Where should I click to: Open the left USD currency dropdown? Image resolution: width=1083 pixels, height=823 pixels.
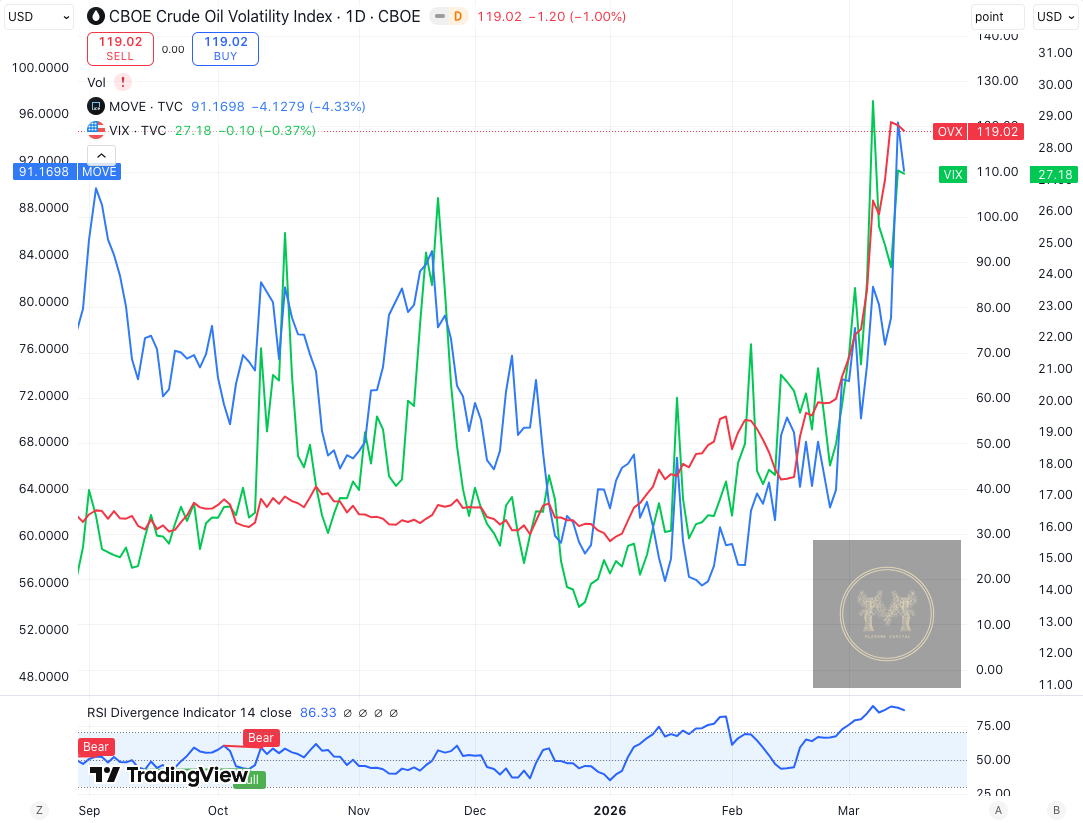coord(39,17)
